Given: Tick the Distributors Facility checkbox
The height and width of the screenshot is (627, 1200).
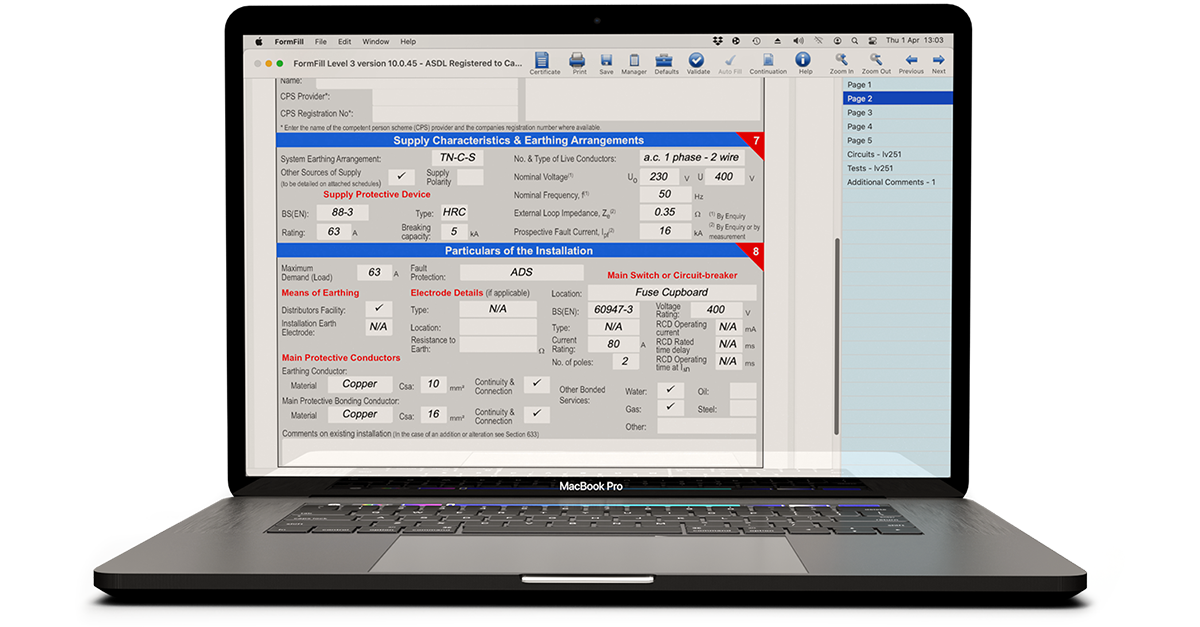Looking at the screenshot, I should [x=378, y=310].
